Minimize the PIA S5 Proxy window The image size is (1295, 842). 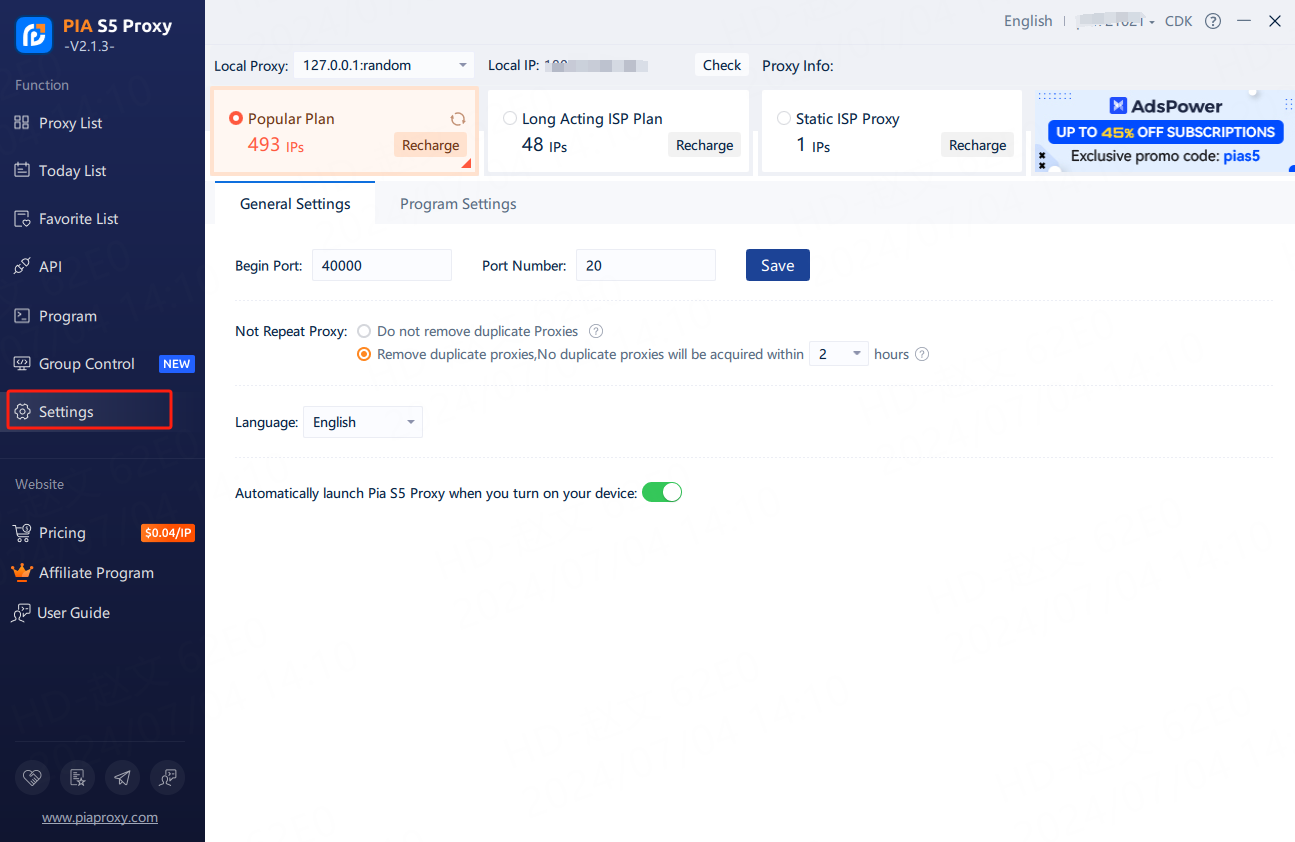pyautogui.click(x=1244, y=21)
